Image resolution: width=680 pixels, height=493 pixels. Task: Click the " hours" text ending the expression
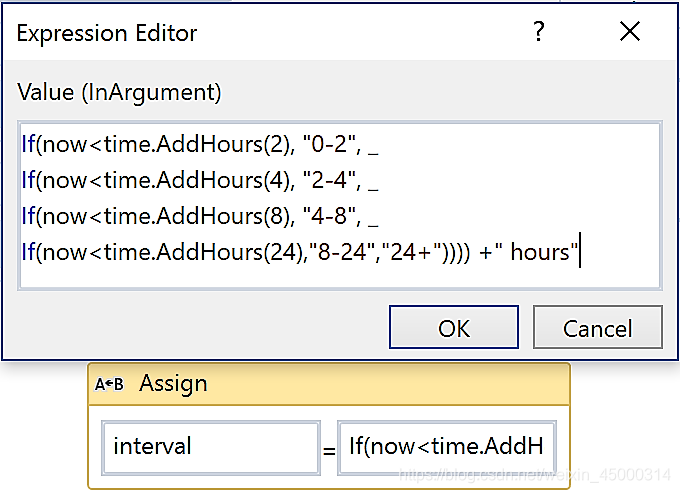(x=540, y=252)
